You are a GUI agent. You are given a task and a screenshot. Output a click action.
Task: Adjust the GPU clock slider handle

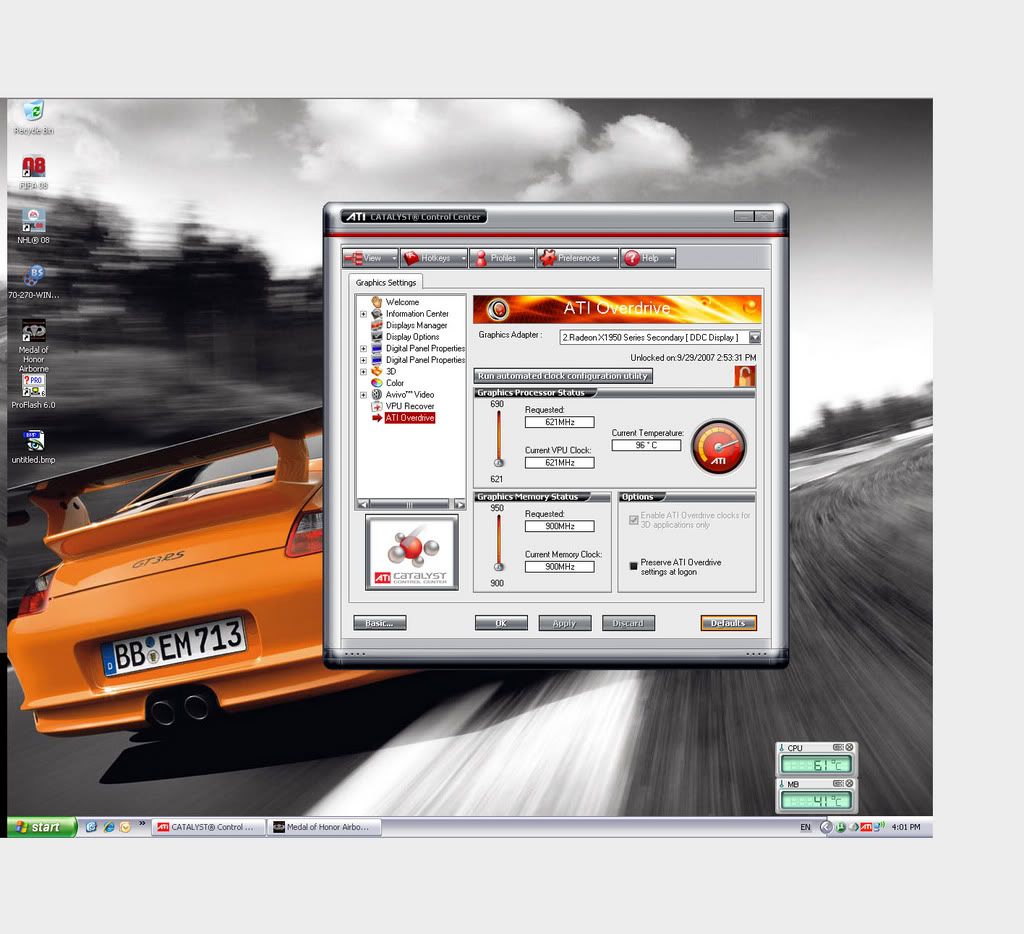(499, 462)
